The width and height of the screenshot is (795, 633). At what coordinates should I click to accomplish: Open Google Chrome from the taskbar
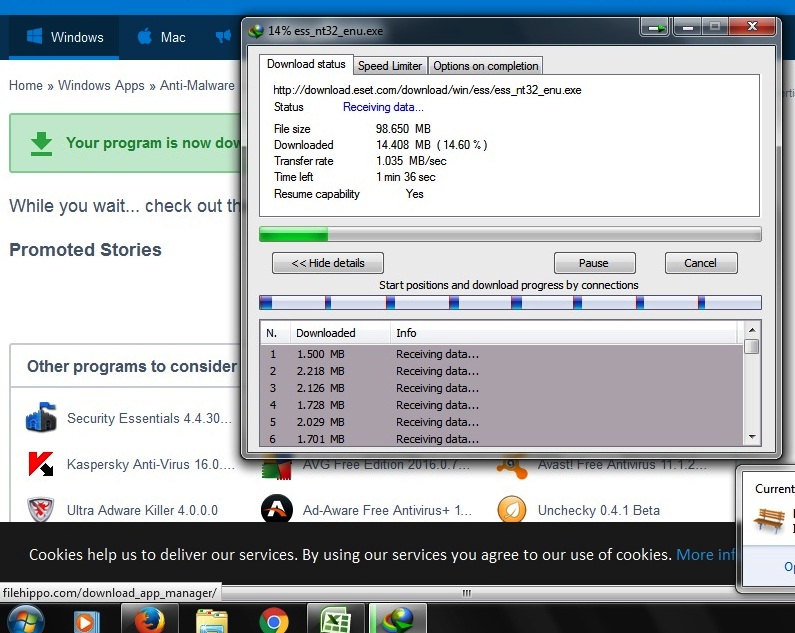(274, 621)
